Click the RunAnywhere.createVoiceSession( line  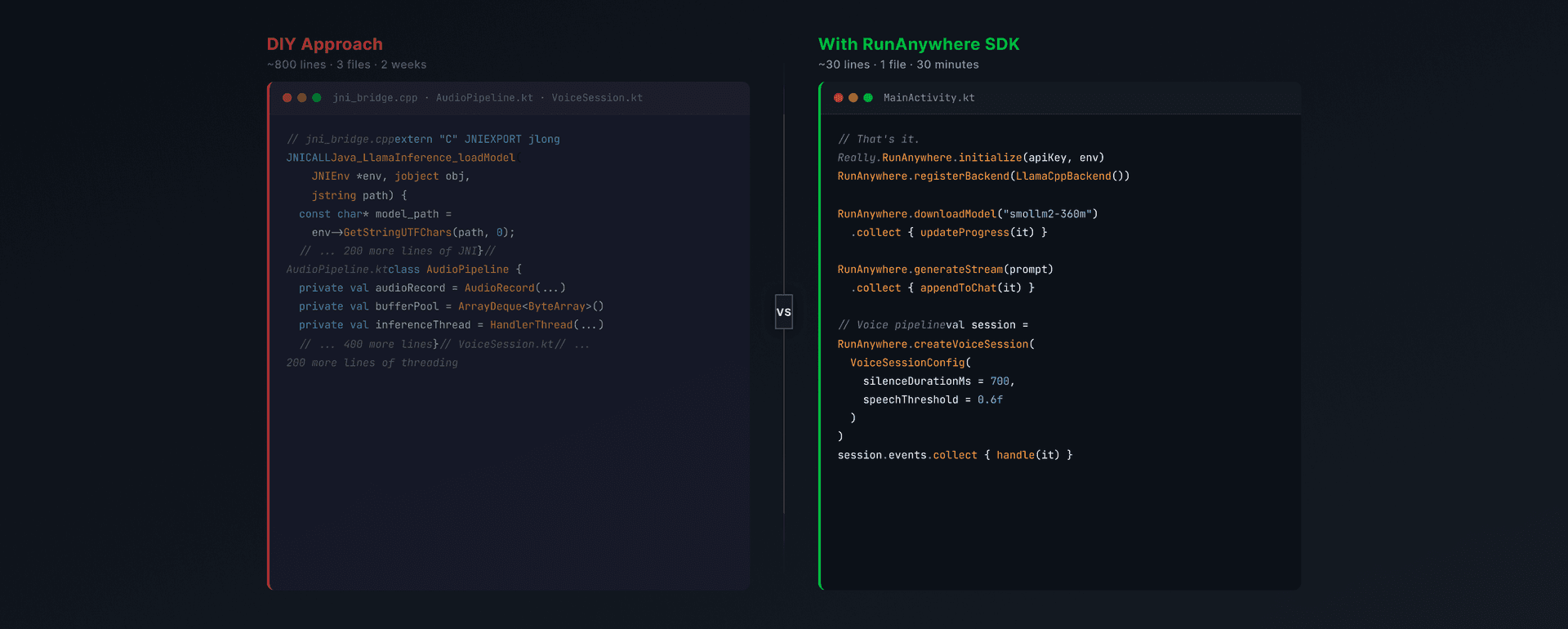click(x=936, y=345)
